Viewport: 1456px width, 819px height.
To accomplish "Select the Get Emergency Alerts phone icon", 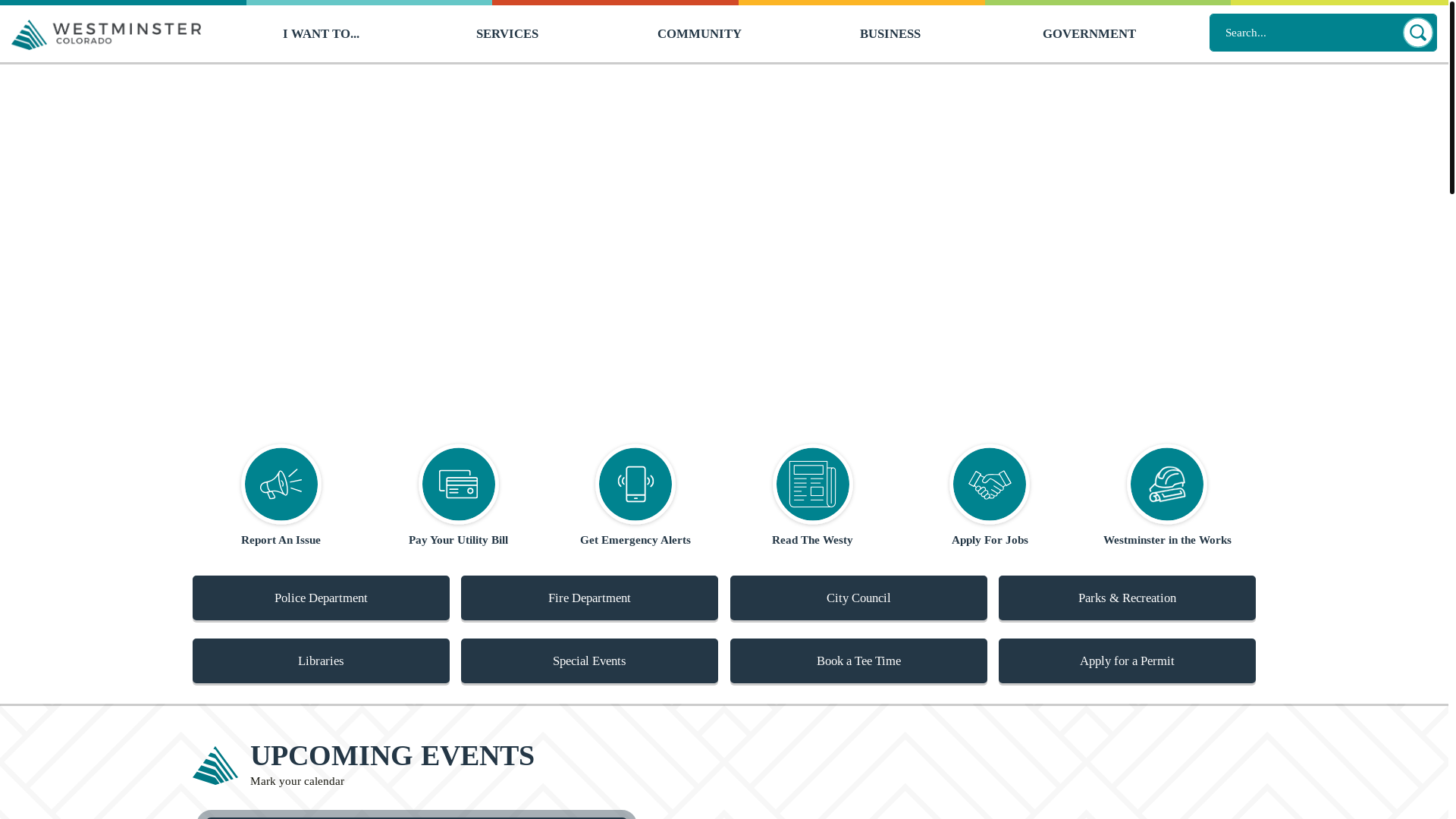I will (635, 484).
